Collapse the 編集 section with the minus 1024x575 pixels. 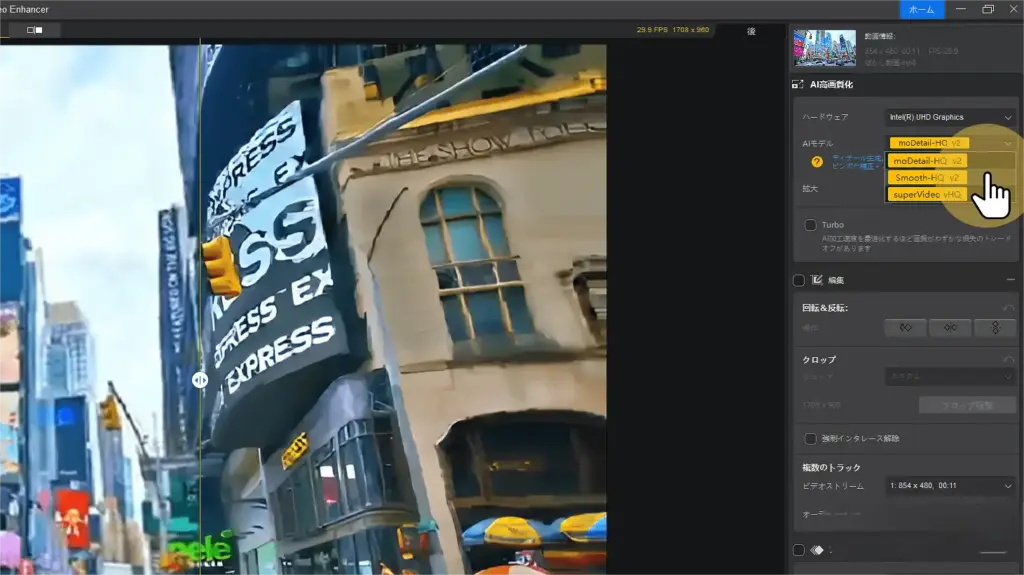point(1010,280)
